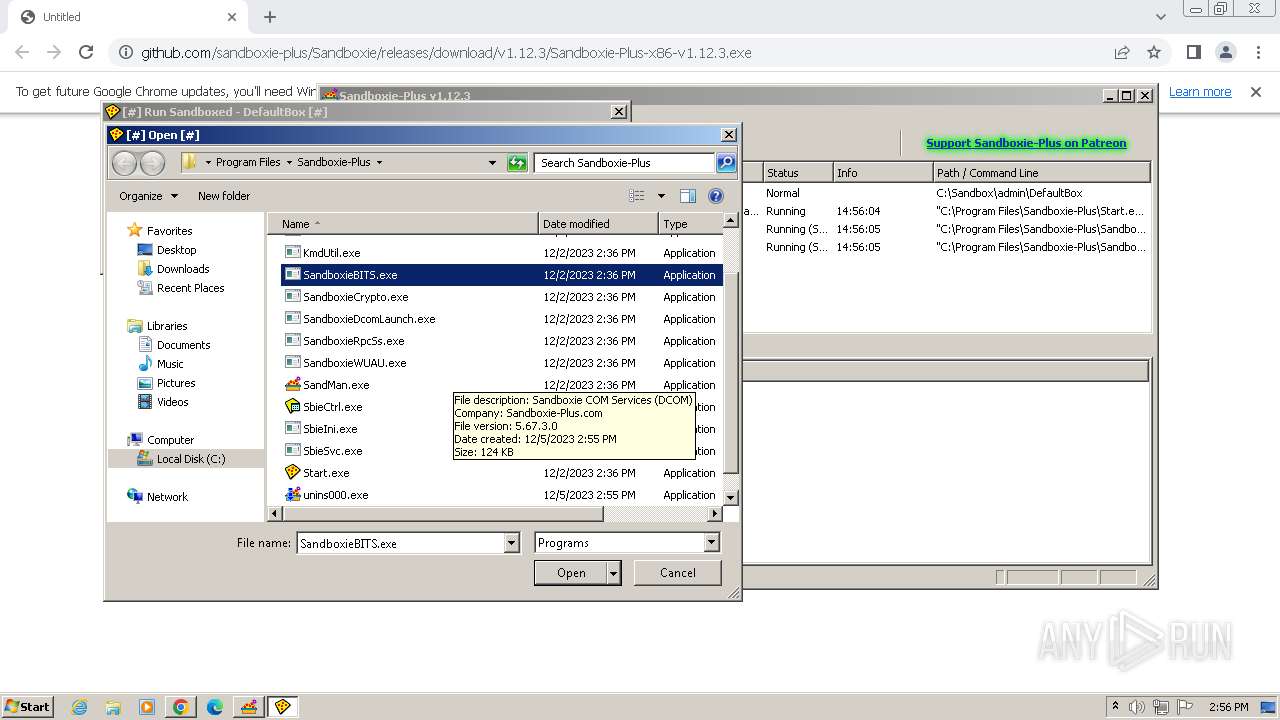The height and width of the screenshot is (720, 1280).
Task: Refresh the Sandboxie-Plus folder view
Action: (x=517, y=162)
